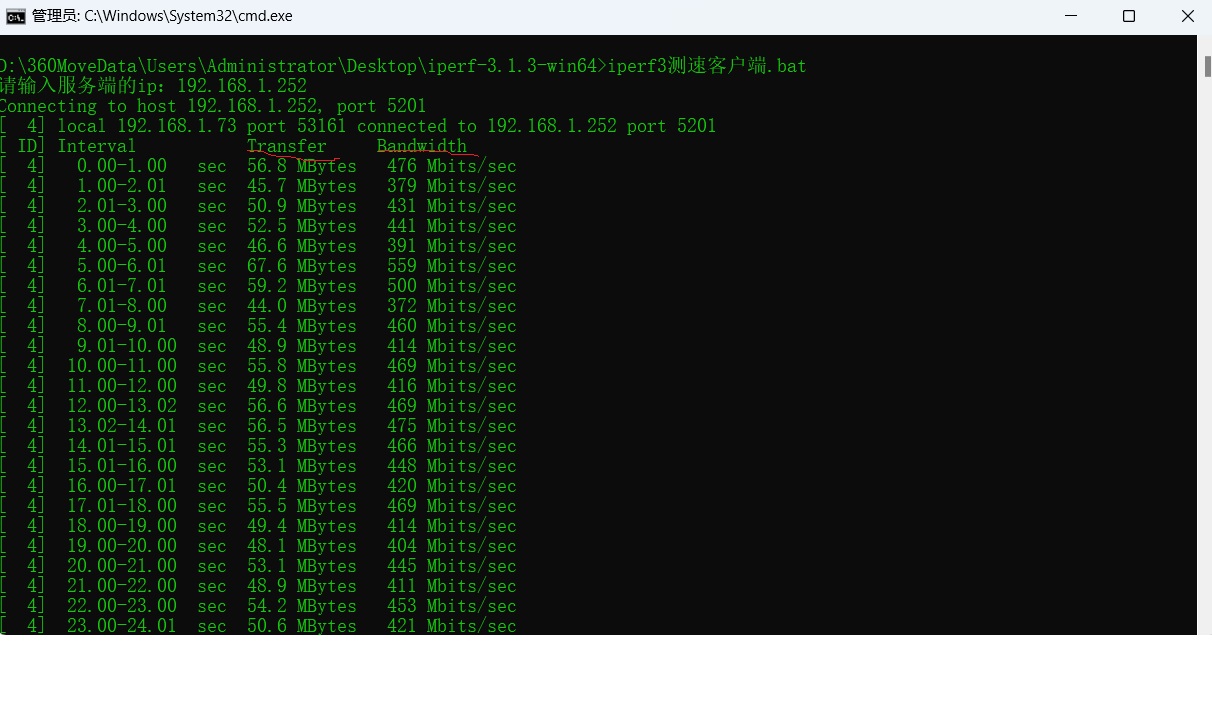This screenshot has width=1212, height=720.
Task: Click the 559 Mbits/sec bandwidth value
Action: tap(452, 266)
